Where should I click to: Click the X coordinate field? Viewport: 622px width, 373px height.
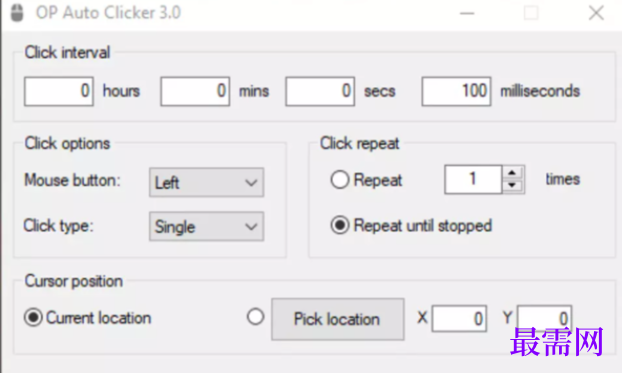(x=459, y=318)
